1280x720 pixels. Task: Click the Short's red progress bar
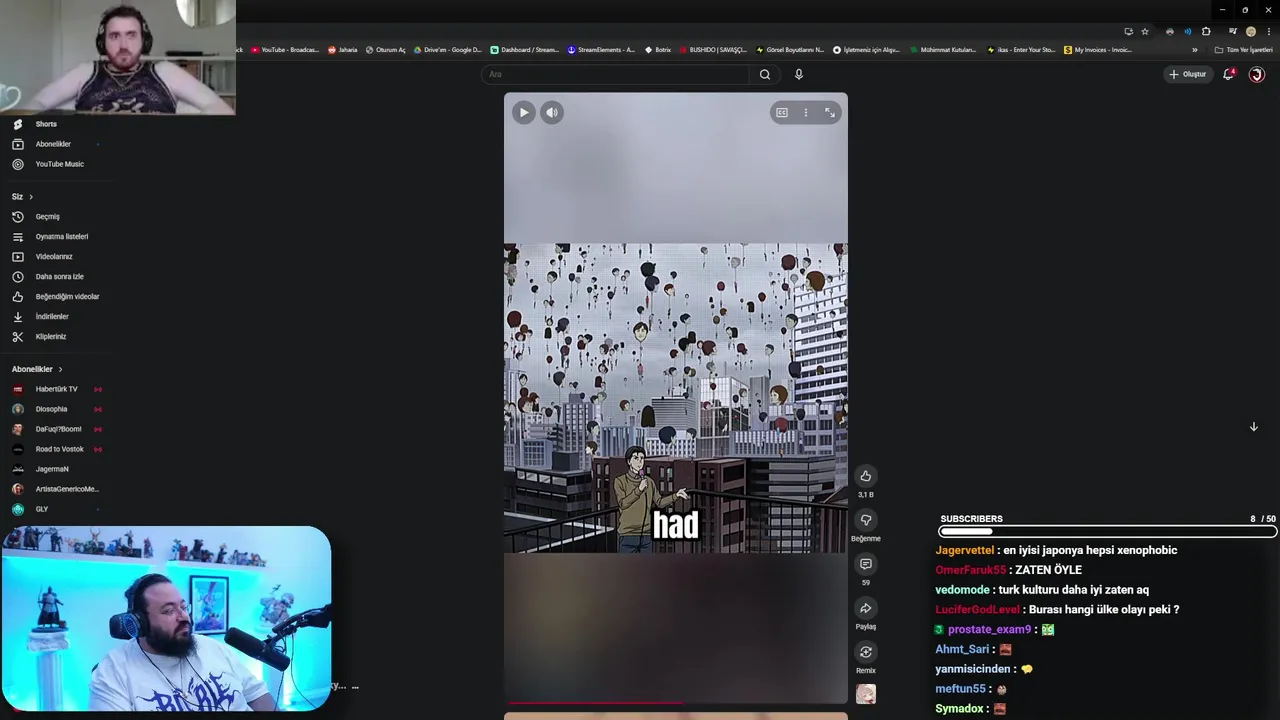(676, 703)
